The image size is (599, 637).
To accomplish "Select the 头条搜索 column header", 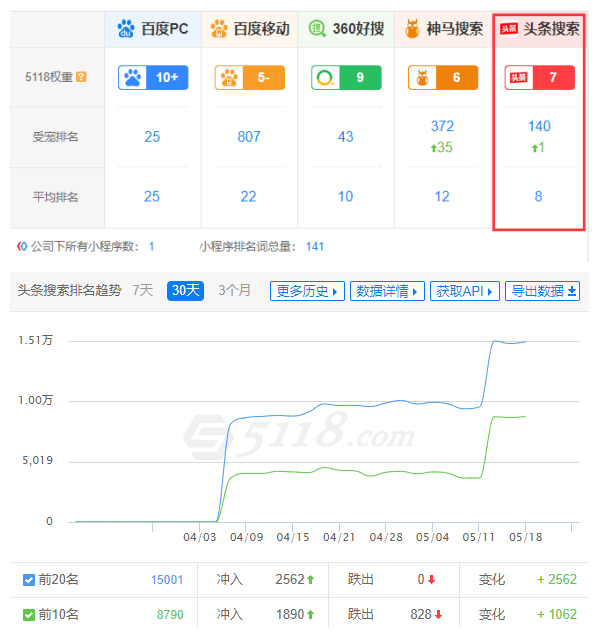I will [x=539, y=29].
